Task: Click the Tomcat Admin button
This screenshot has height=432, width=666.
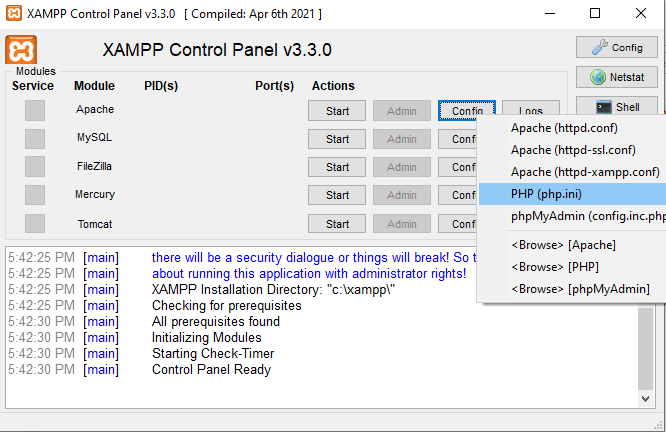Action: [x=402, y=224]
